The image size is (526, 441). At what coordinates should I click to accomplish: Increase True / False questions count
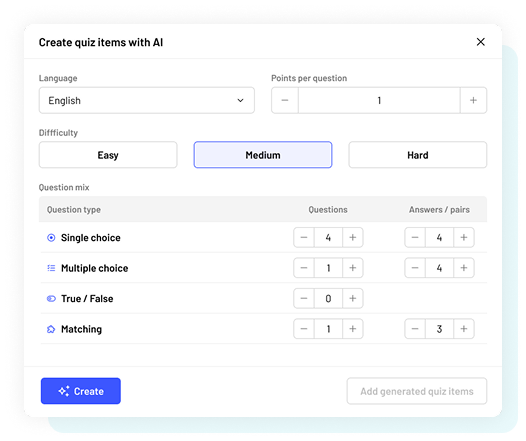point(353,298)
